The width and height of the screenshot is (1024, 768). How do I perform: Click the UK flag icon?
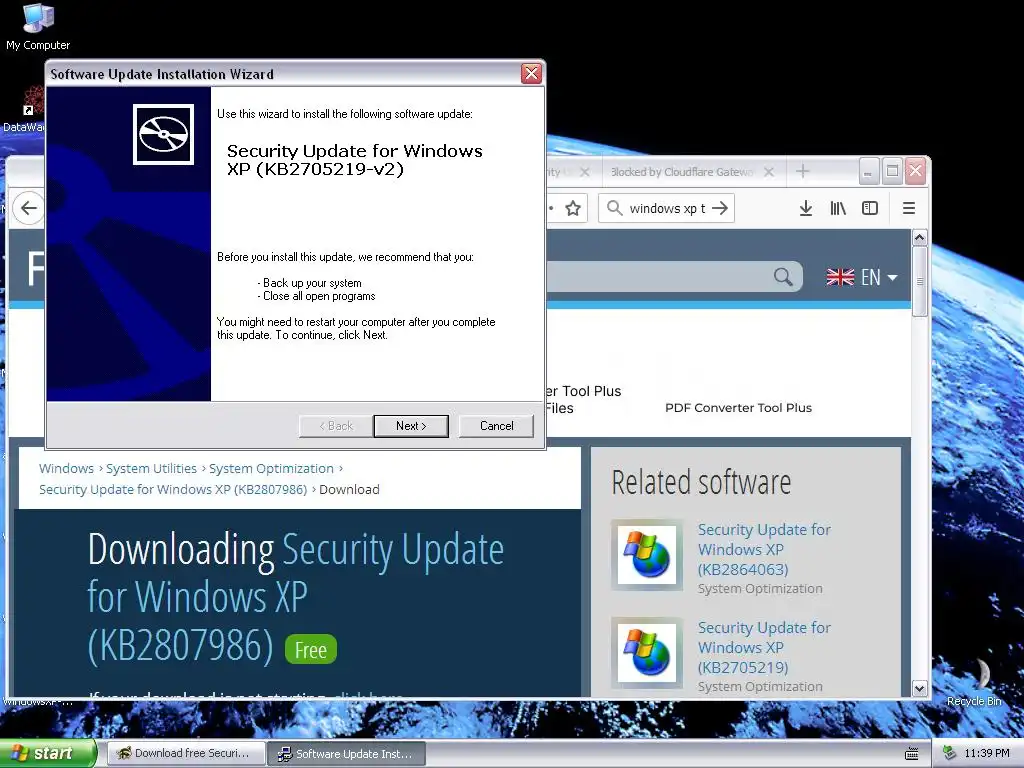click(840, 277)
